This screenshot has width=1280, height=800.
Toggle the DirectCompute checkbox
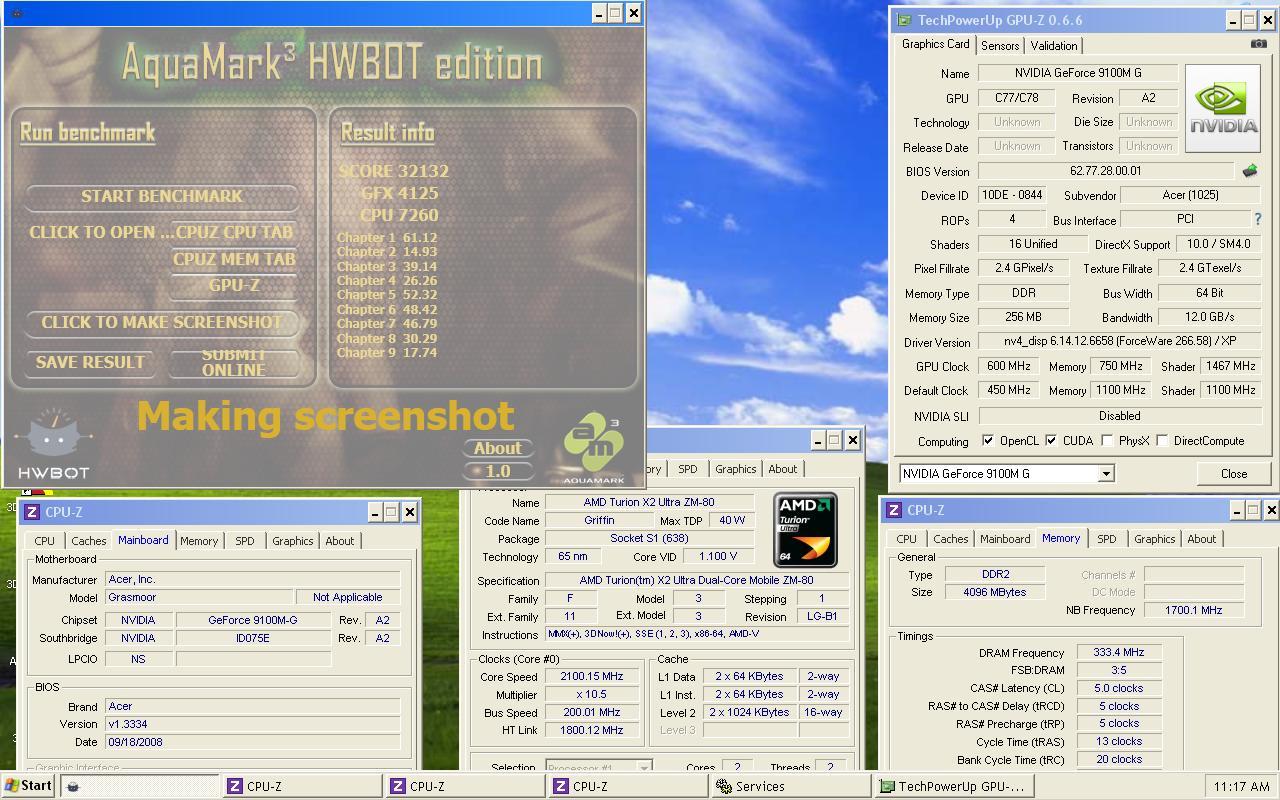click(1163, 441)
